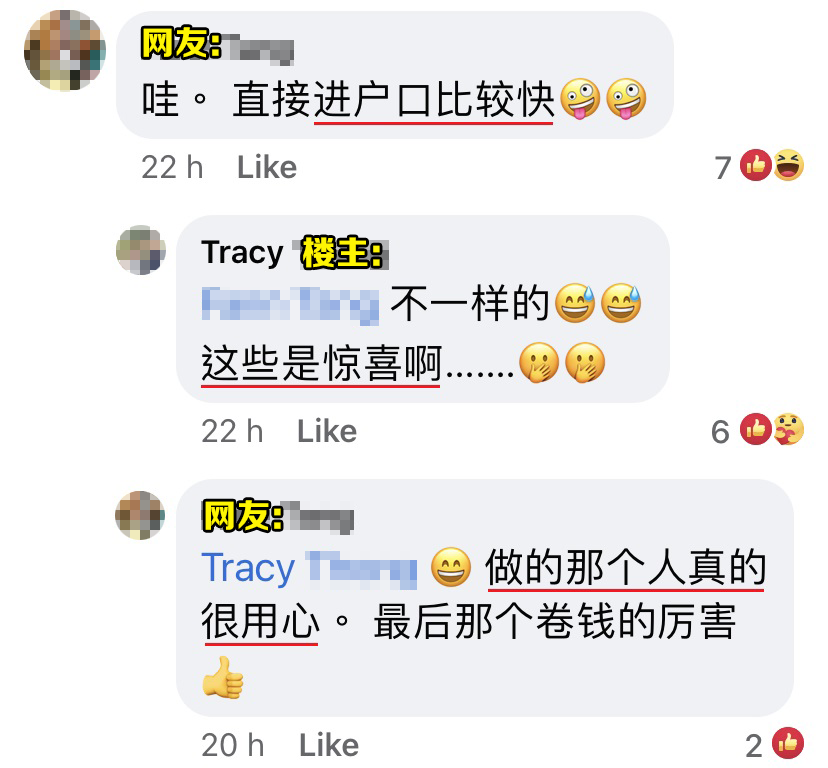Click the care hug reaction on Tracy's reply

[788, 428]
